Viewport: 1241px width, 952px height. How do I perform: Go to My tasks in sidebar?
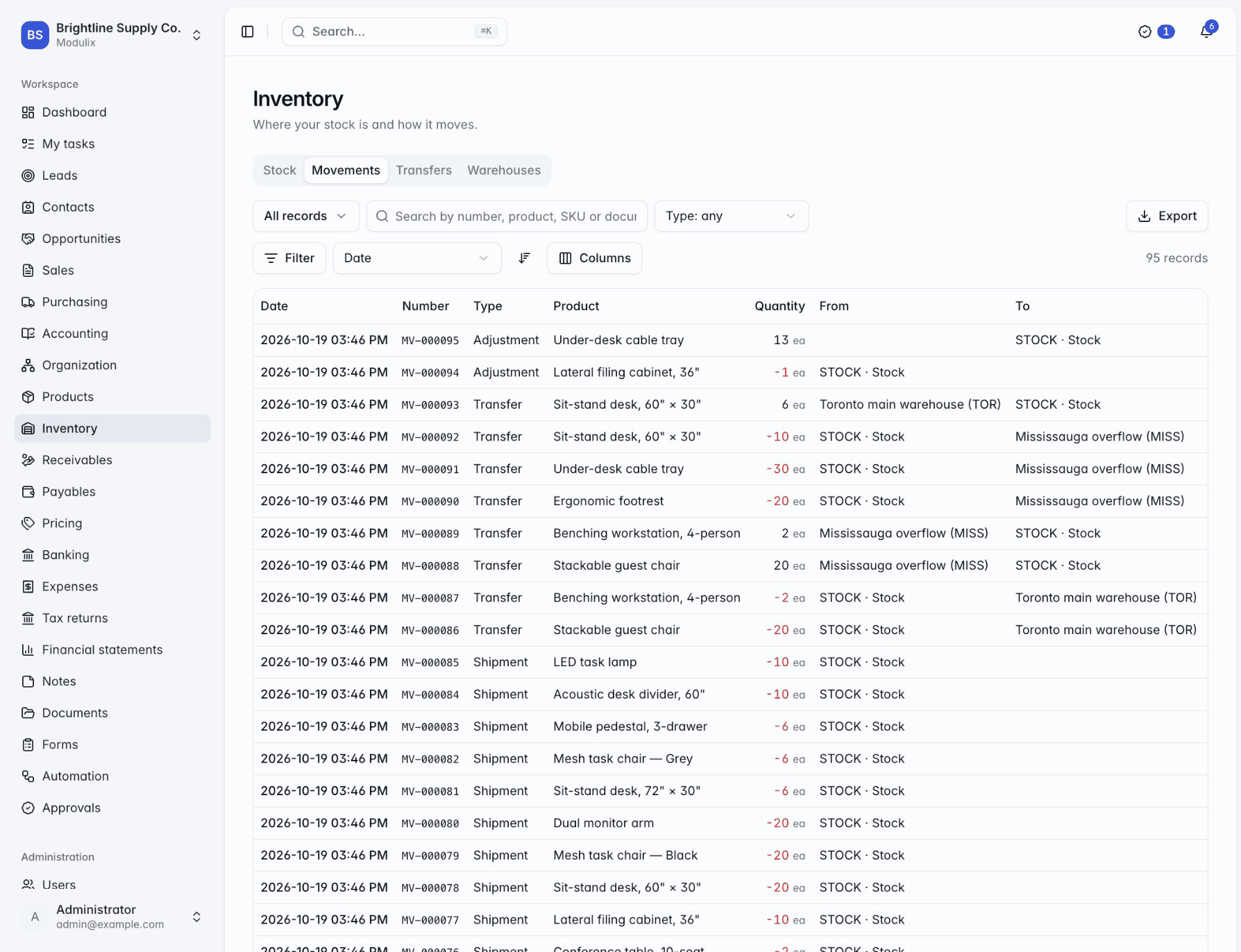coord(112,144)
